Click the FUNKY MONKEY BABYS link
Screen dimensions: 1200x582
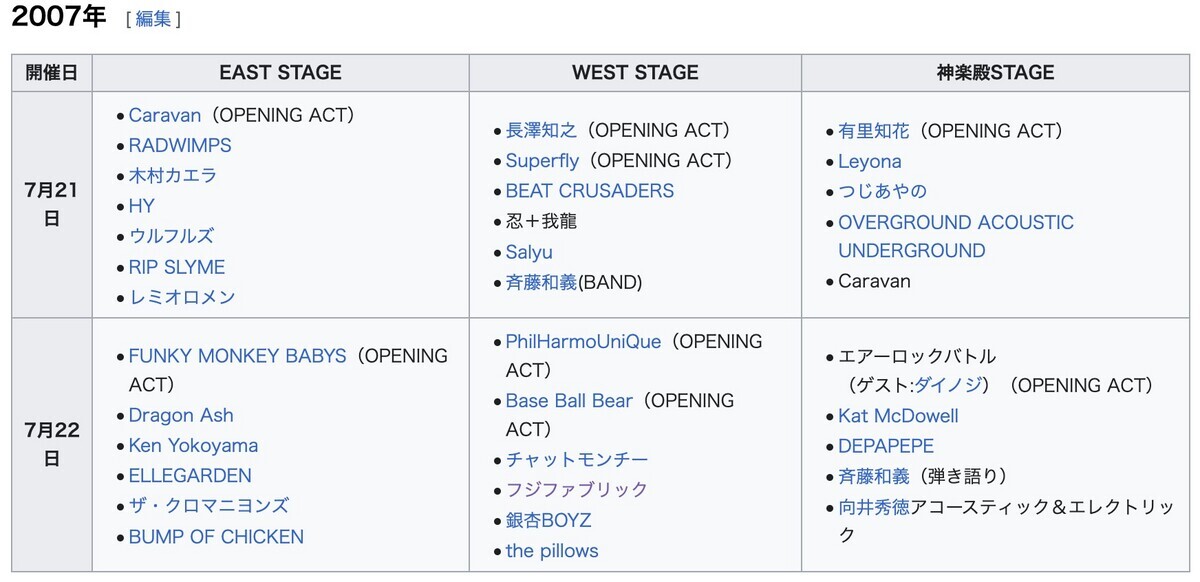pyautogui.click(x=238, y=355)
